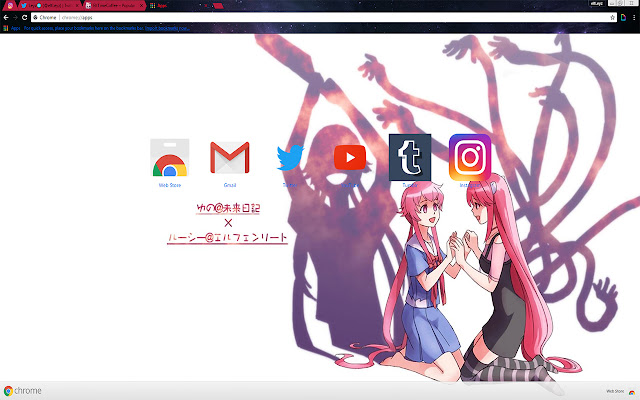Open a new tab with the new-tab button
This screenshot has width=640, height=400.
[x=218, y=6]
